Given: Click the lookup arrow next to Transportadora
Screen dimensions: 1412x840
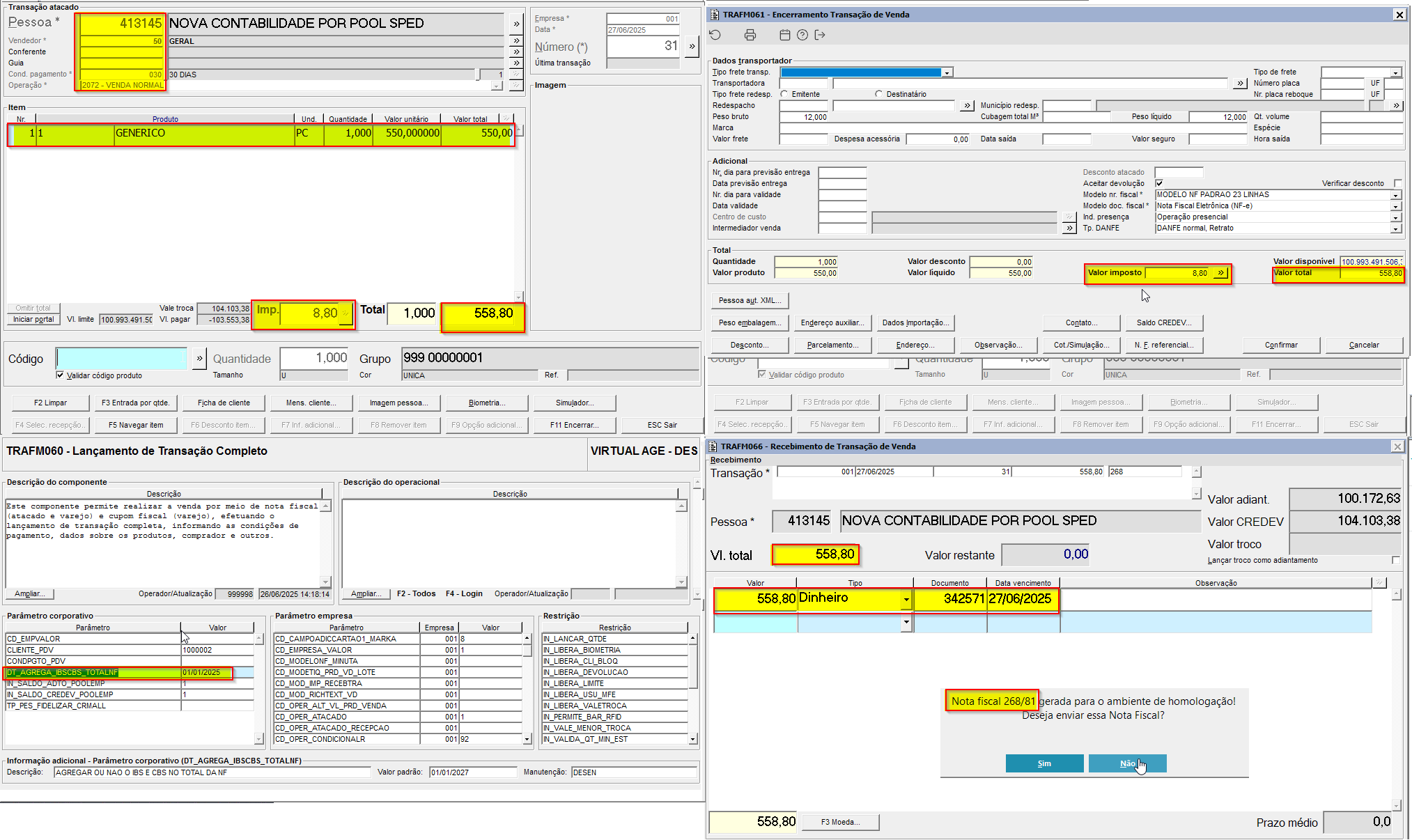Looking at the screenshot, I should pyautogui.click(x=1240, y=84).
